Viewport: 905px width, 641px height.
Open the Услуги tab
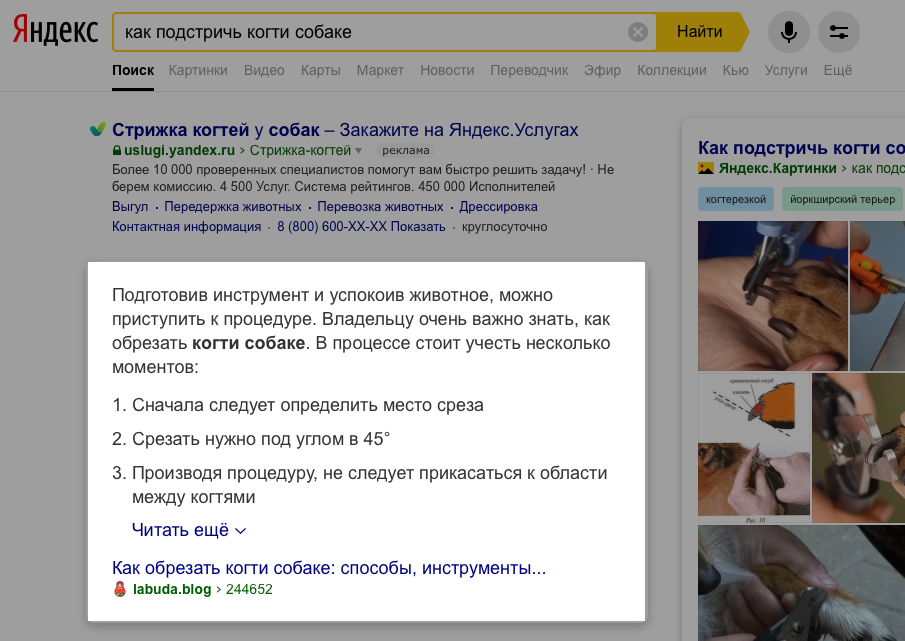click(786, 70)
